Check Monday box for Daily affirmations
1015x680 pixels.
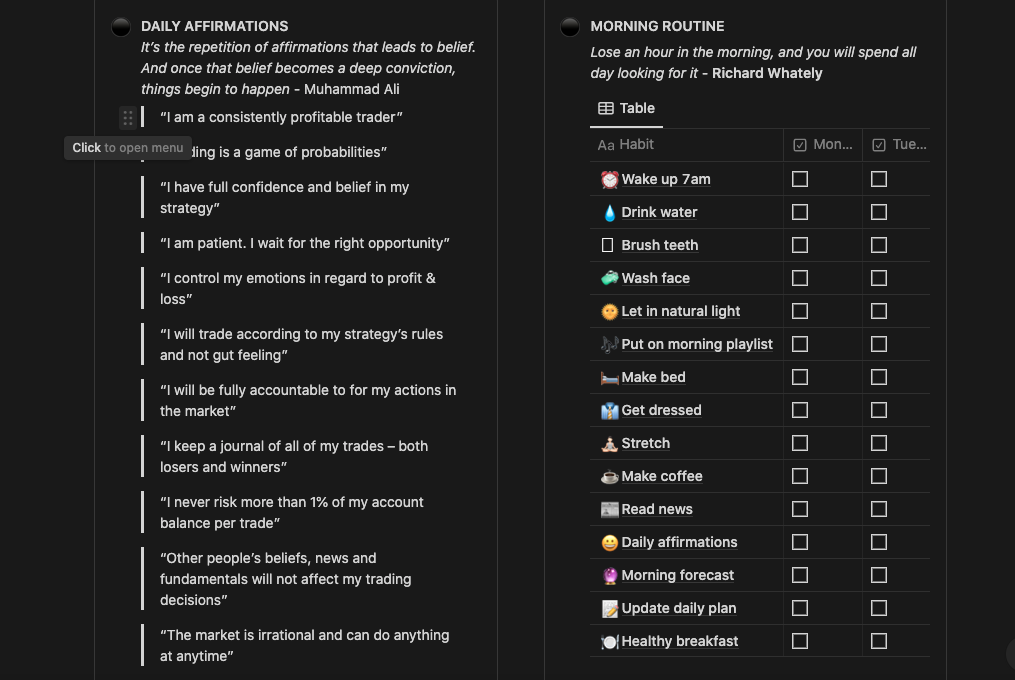pyautogui.click(x=800, y=543)
